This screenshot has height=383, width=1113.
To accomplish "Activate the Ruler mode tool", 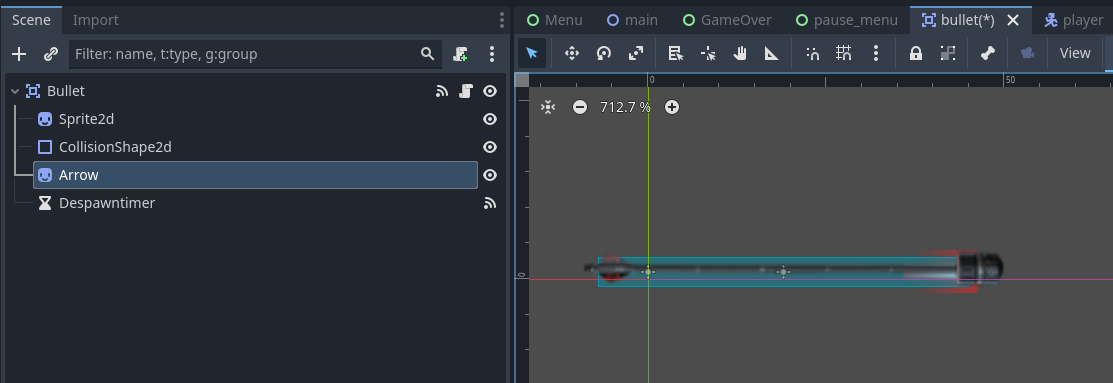I will [x=772, y=53].
